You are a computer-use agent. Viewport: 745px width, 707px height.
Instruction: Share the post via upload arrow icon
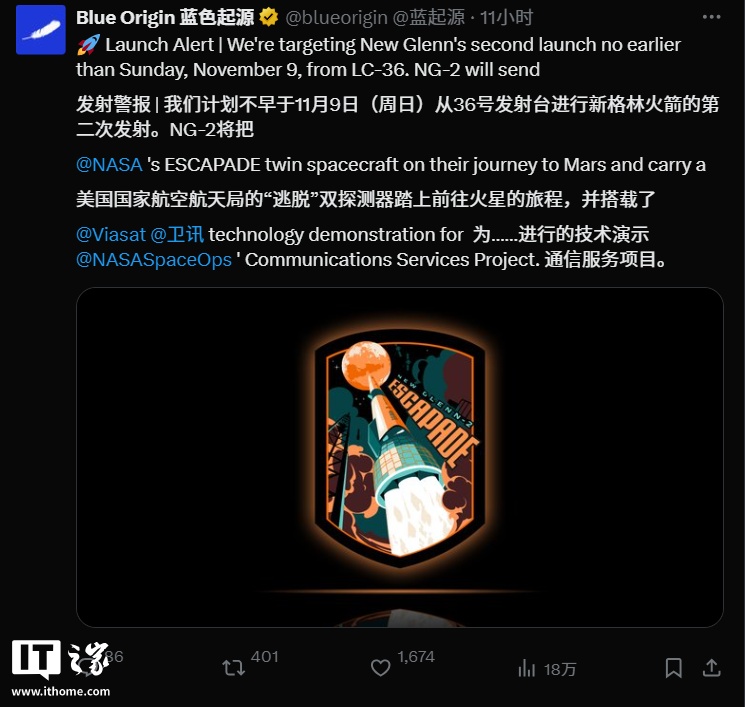coord(711,668)
